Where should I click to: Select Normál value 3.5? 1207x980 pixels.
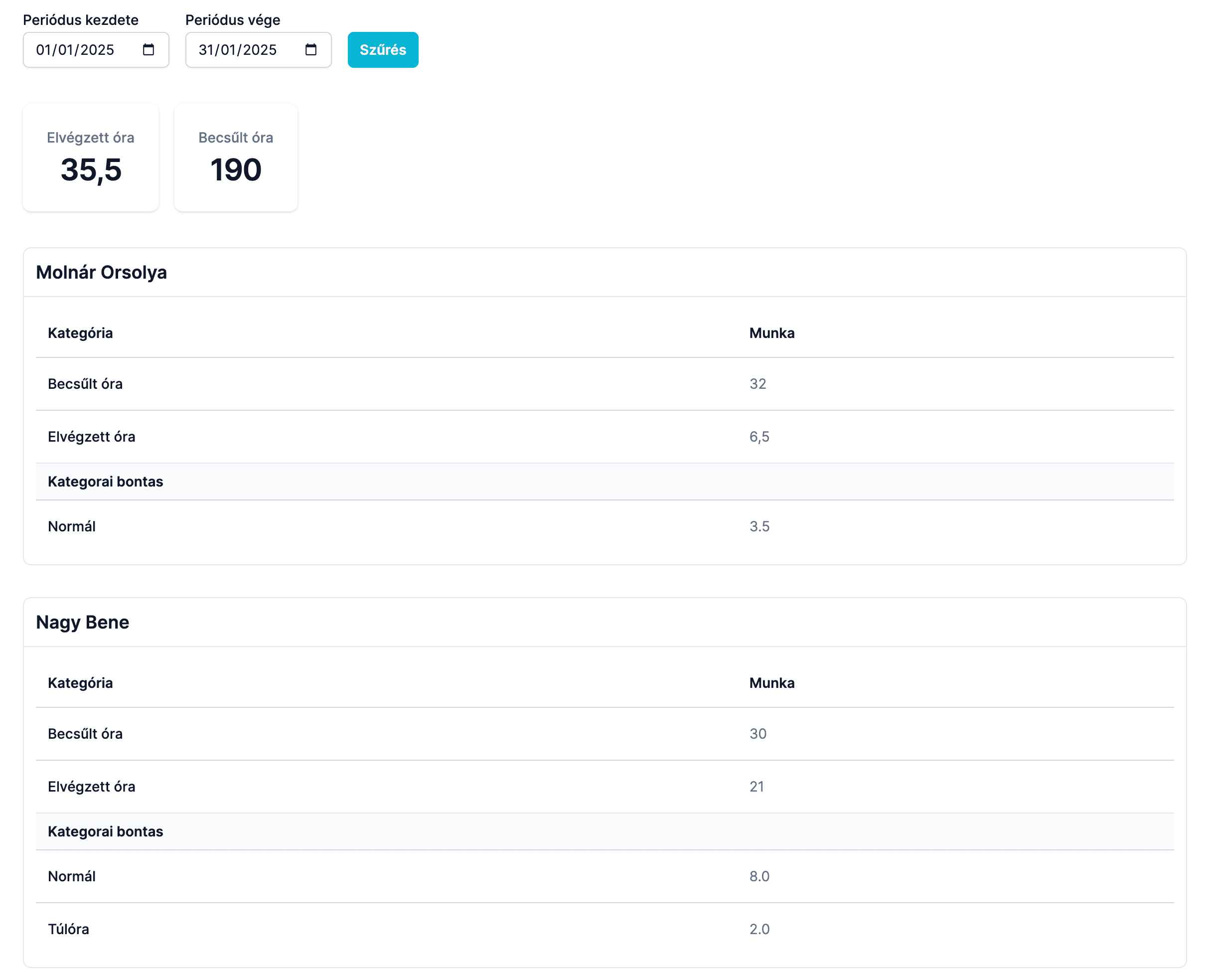(x=759, y=526)
